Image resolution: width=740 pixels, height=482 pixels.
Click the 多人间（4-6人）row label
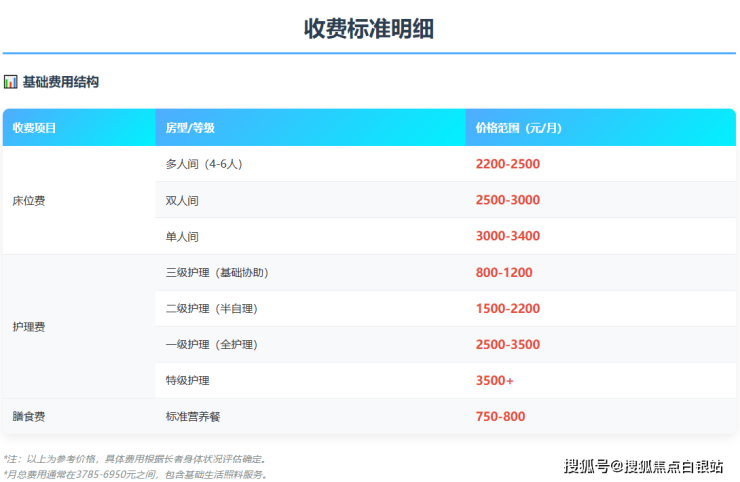206,164
